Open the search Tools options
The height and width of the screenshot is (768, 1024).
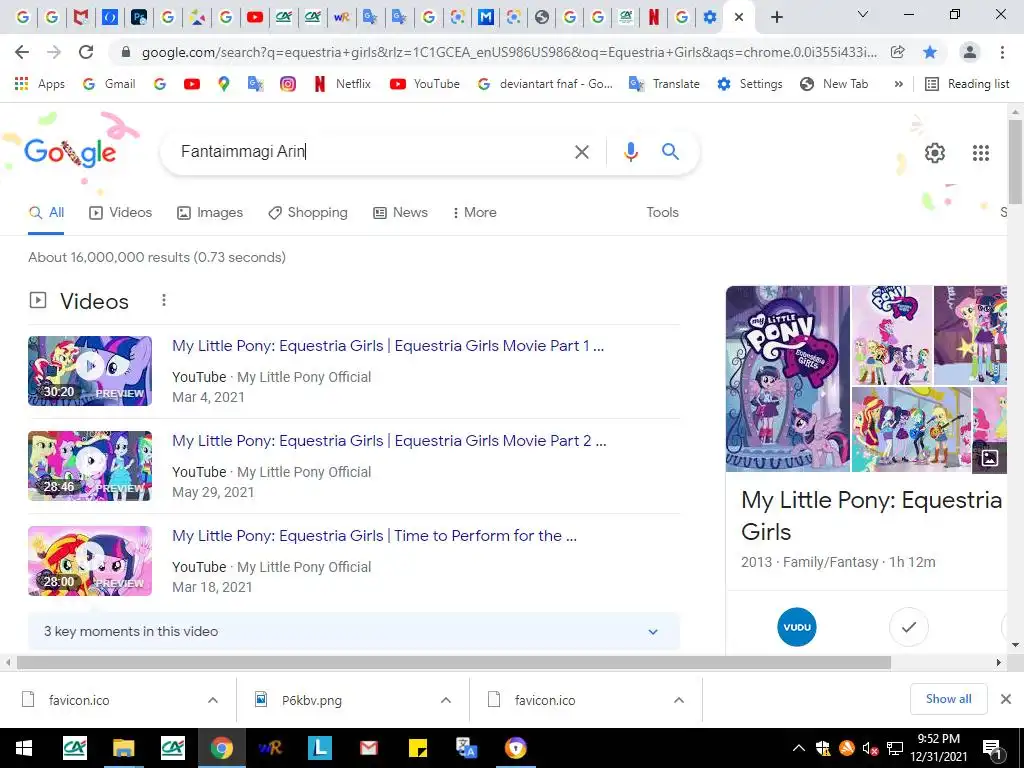coord(662,212)
